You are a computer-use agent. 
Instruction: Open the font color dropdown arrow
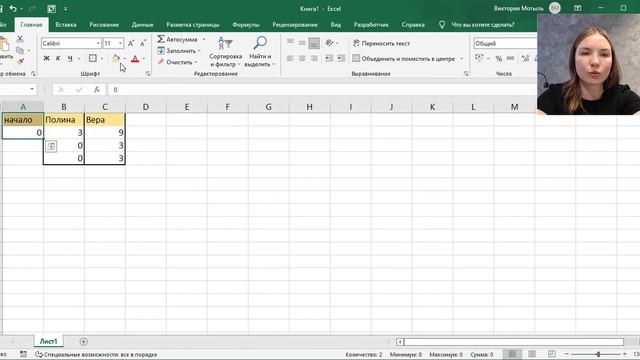point(144,59)
